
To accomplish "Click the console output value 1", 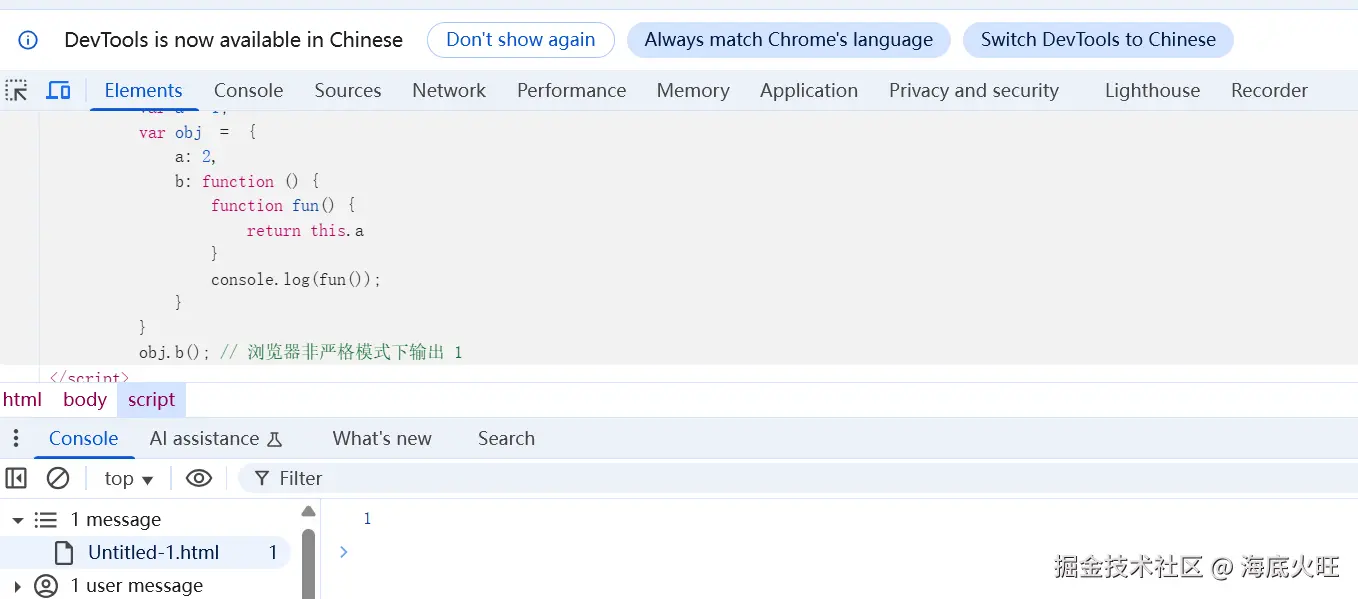I will [367, 519].
